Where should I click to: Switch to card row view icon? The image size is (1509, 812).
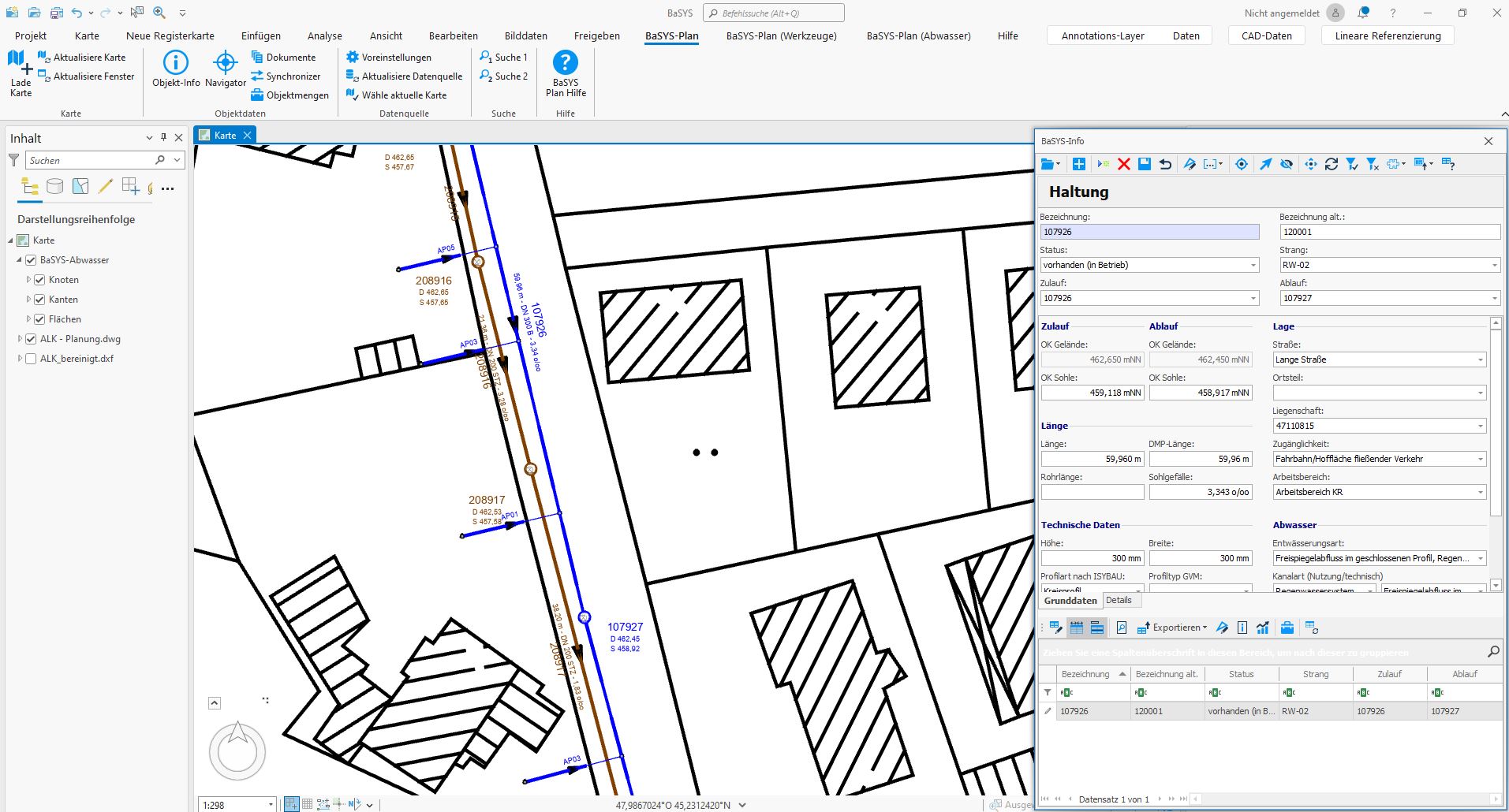(x=1097, y=628)
